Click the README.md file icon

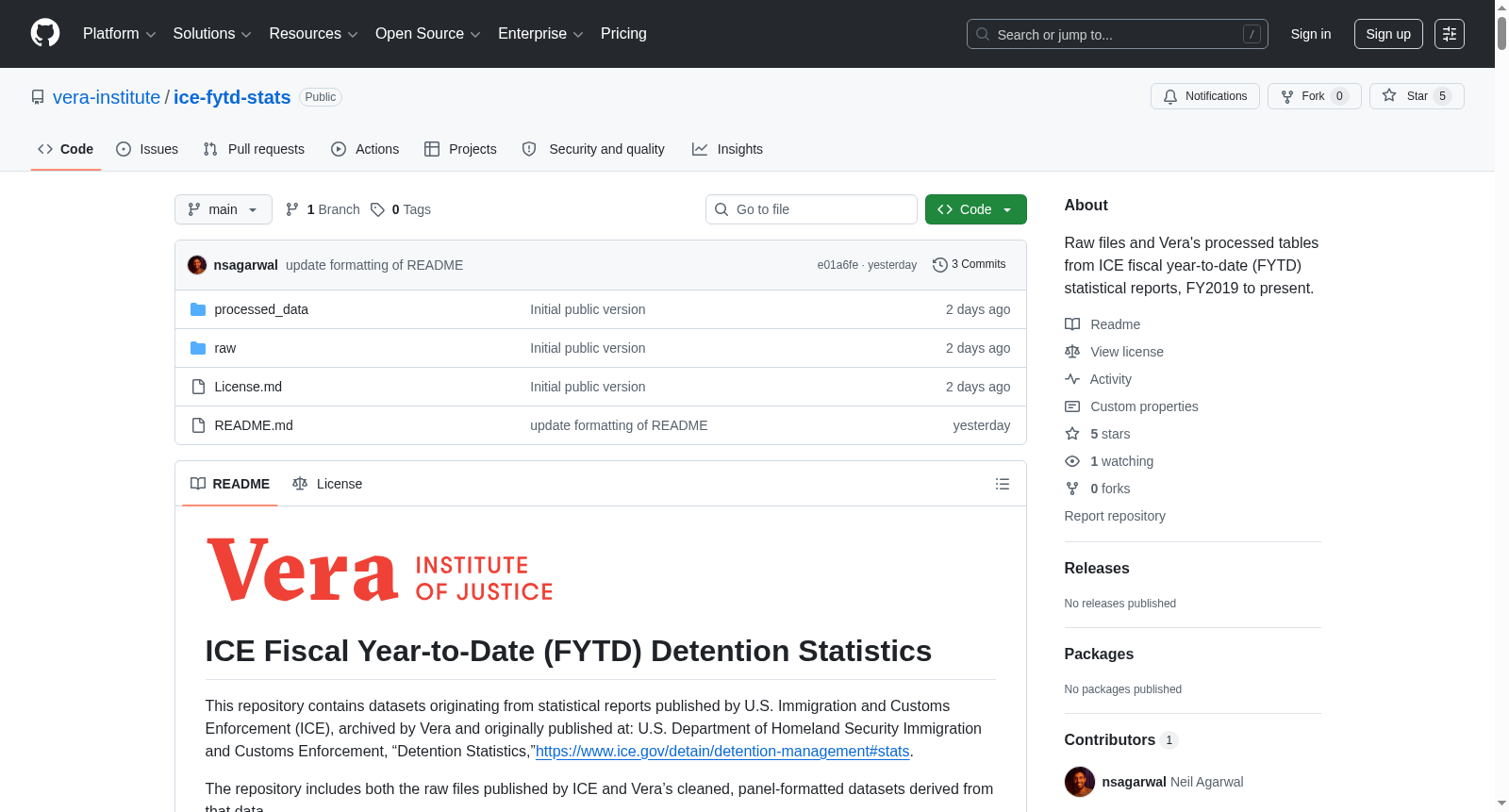(198, 425)
